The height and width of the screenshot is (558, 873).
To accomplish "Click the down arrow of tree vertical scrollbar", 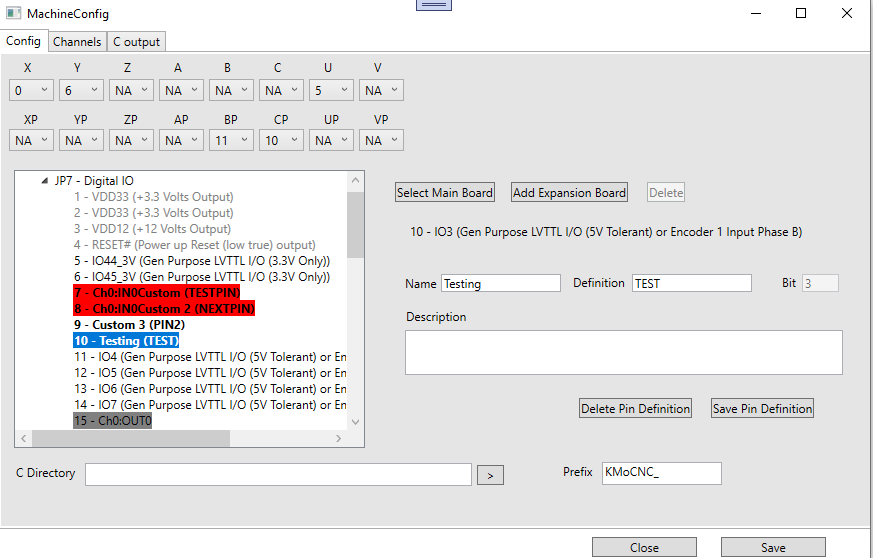I will [356, 422].
